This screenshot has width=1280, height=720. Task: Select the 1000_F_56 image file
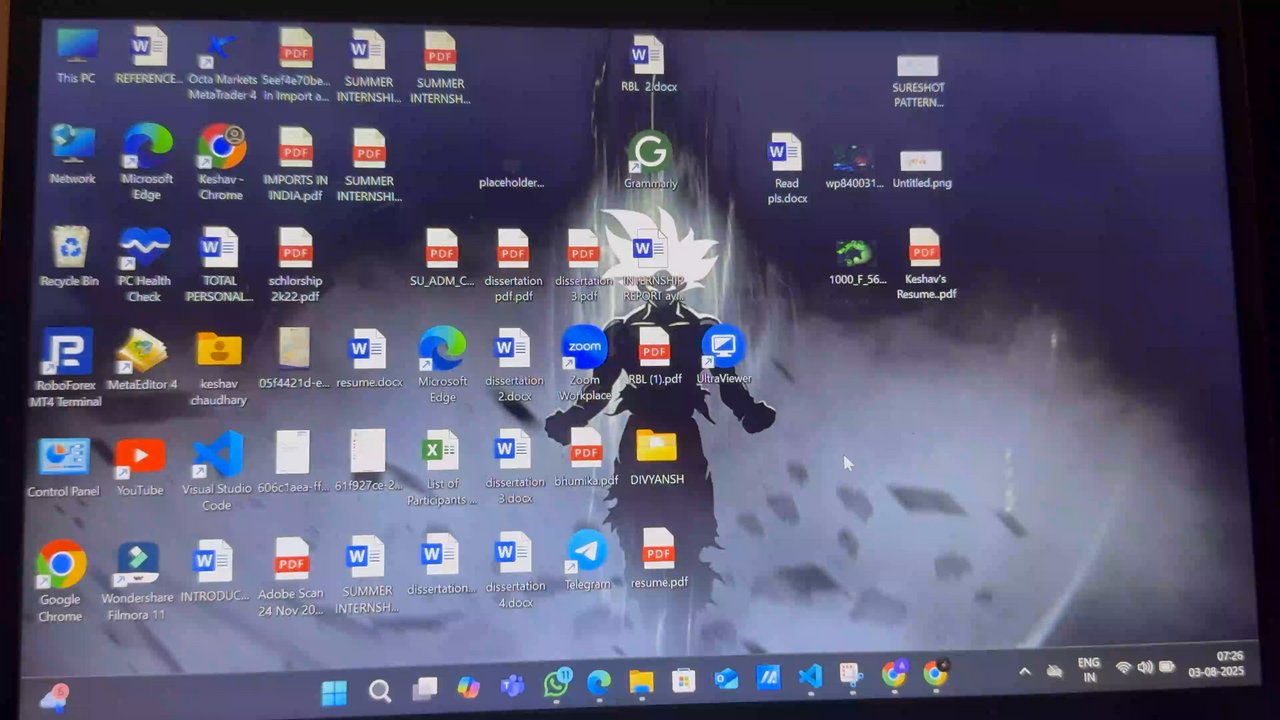pyautogui.click(x=857, y=262)
